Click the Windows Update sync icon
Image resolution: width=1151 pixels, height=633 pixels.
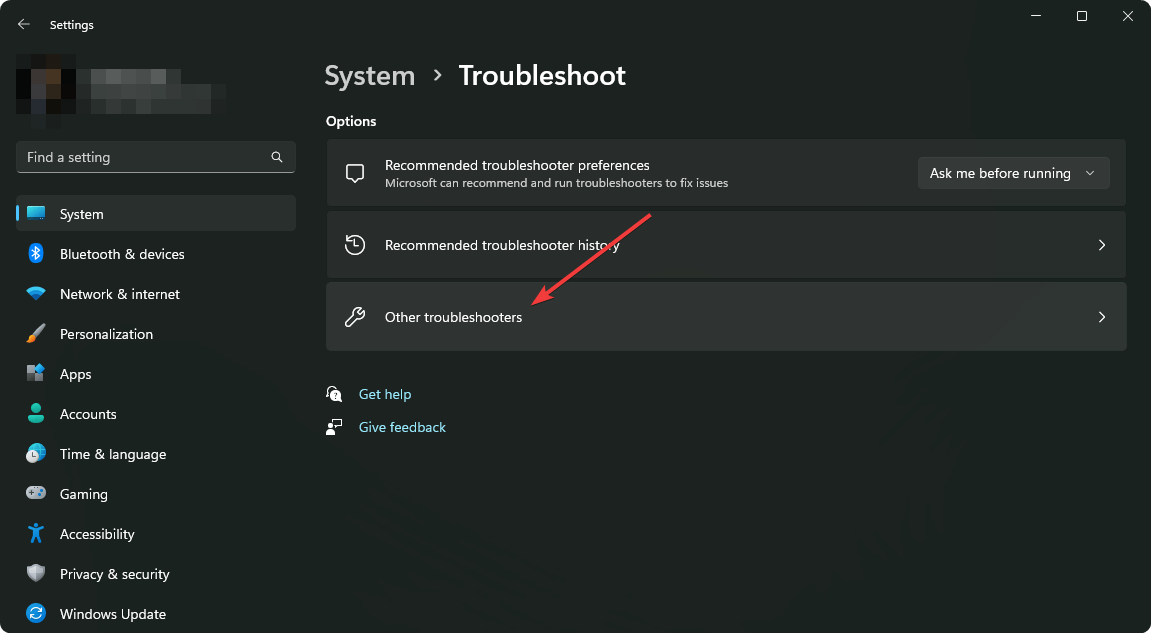tap(36, 614)
